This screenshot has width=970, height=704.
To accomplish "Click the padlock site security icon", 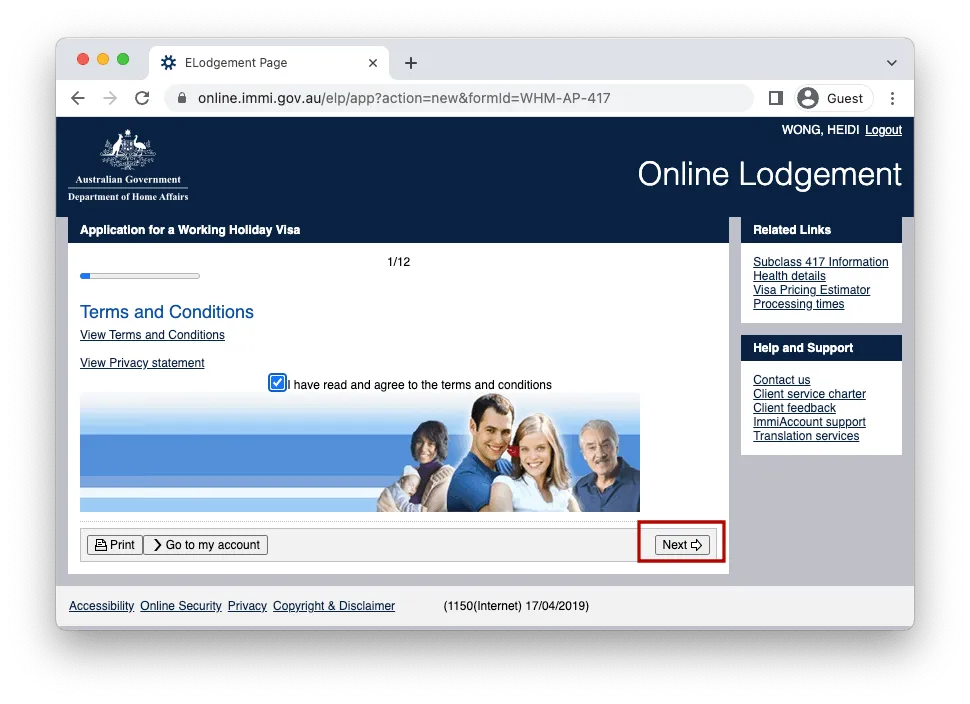I will (x=182, y=98).
